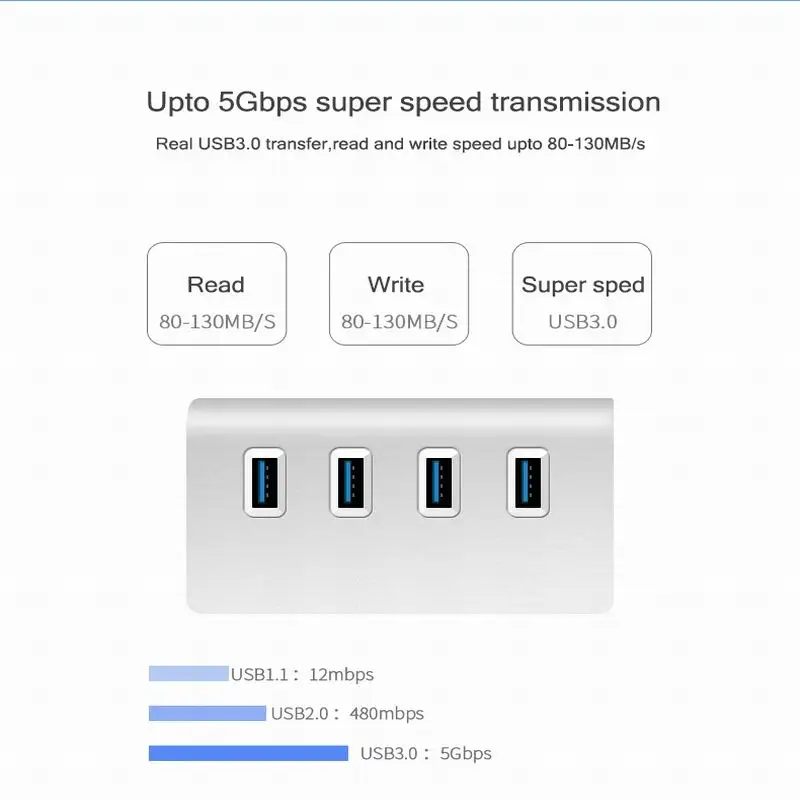This screenshot has width=800, height=800.
Task: Click the third USB port from the left
Action: click(439, 482)
